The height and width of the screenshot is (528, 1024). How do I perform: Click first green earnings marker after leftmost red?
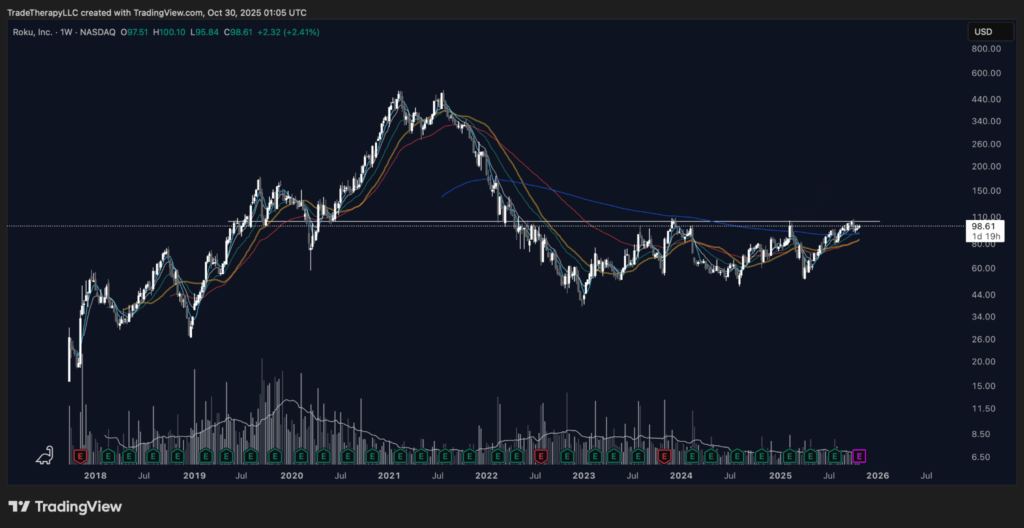(x=104, y=456)
